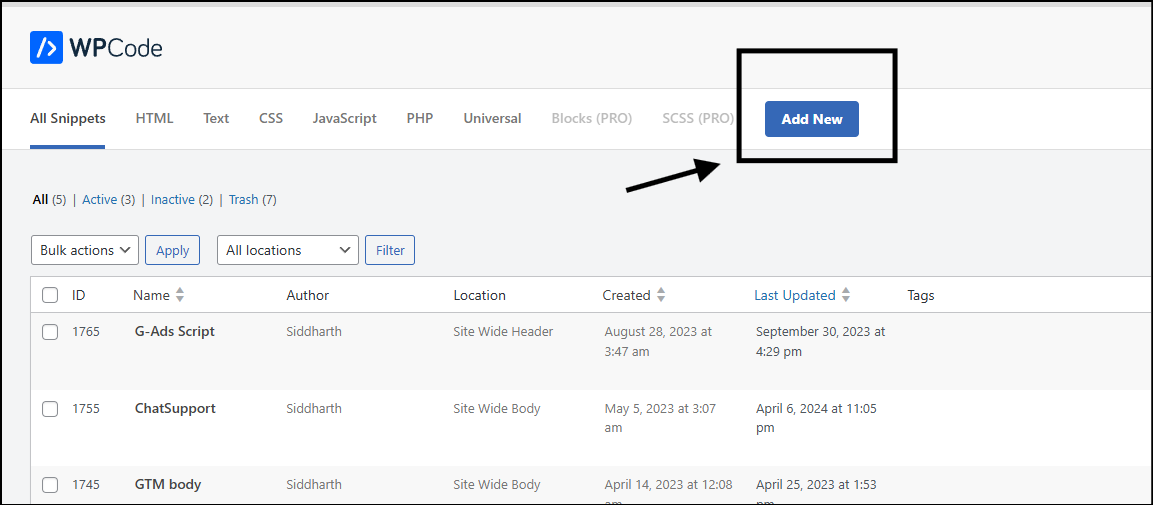The width and height of the screenshot is (1153, 505).
Task: Show All snippets filter link
Action: pyautogui.click(x=40, y=199)
